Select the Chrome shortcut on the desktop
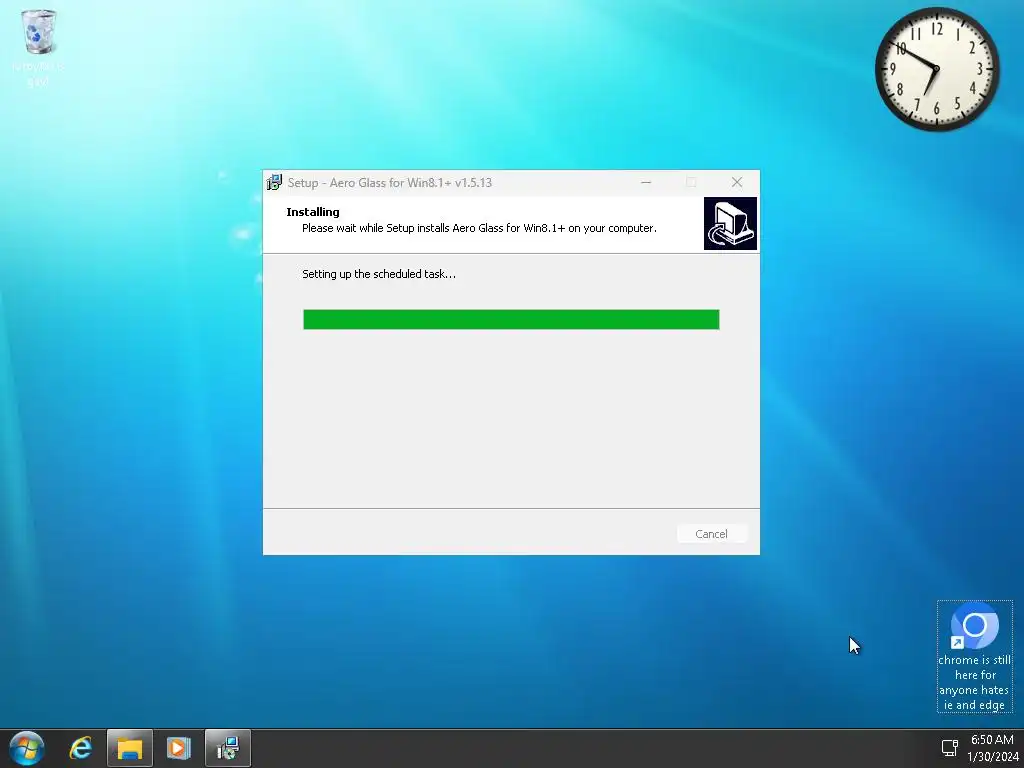The height and width of the screenshot is (768, 1024). coord(974,656)
